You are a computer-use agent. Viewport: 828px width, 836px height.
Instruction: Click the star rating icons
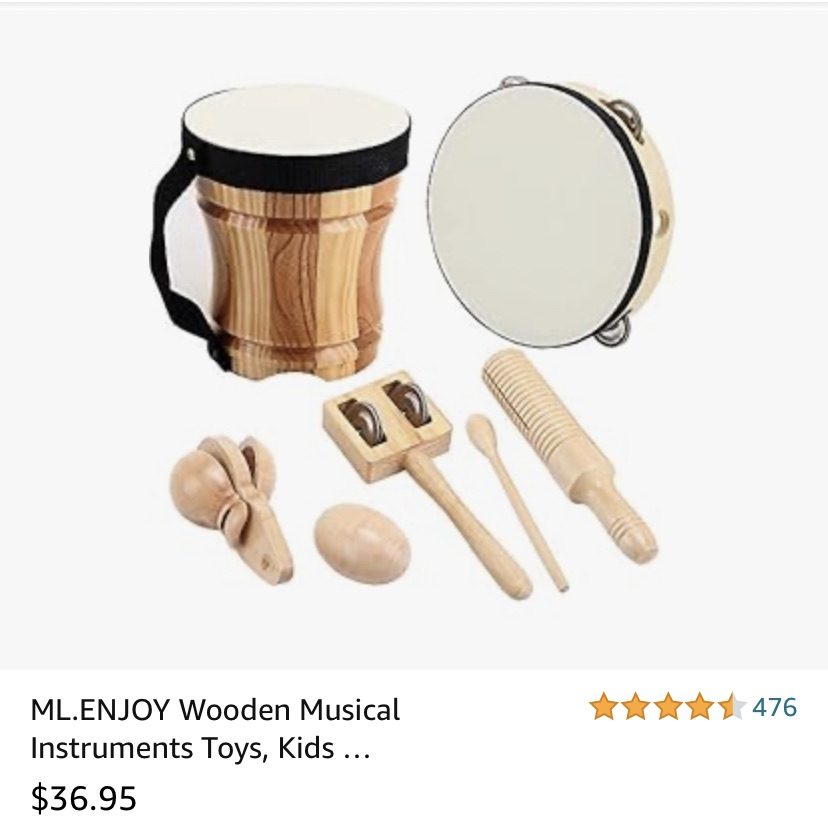(667, 707)
